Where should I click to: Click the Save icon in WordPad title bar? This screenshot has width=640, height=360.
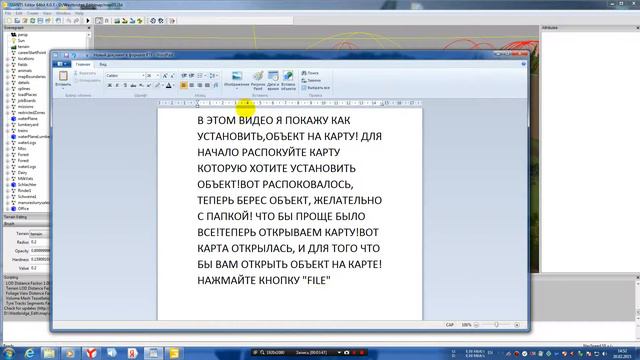click(67, 55)
